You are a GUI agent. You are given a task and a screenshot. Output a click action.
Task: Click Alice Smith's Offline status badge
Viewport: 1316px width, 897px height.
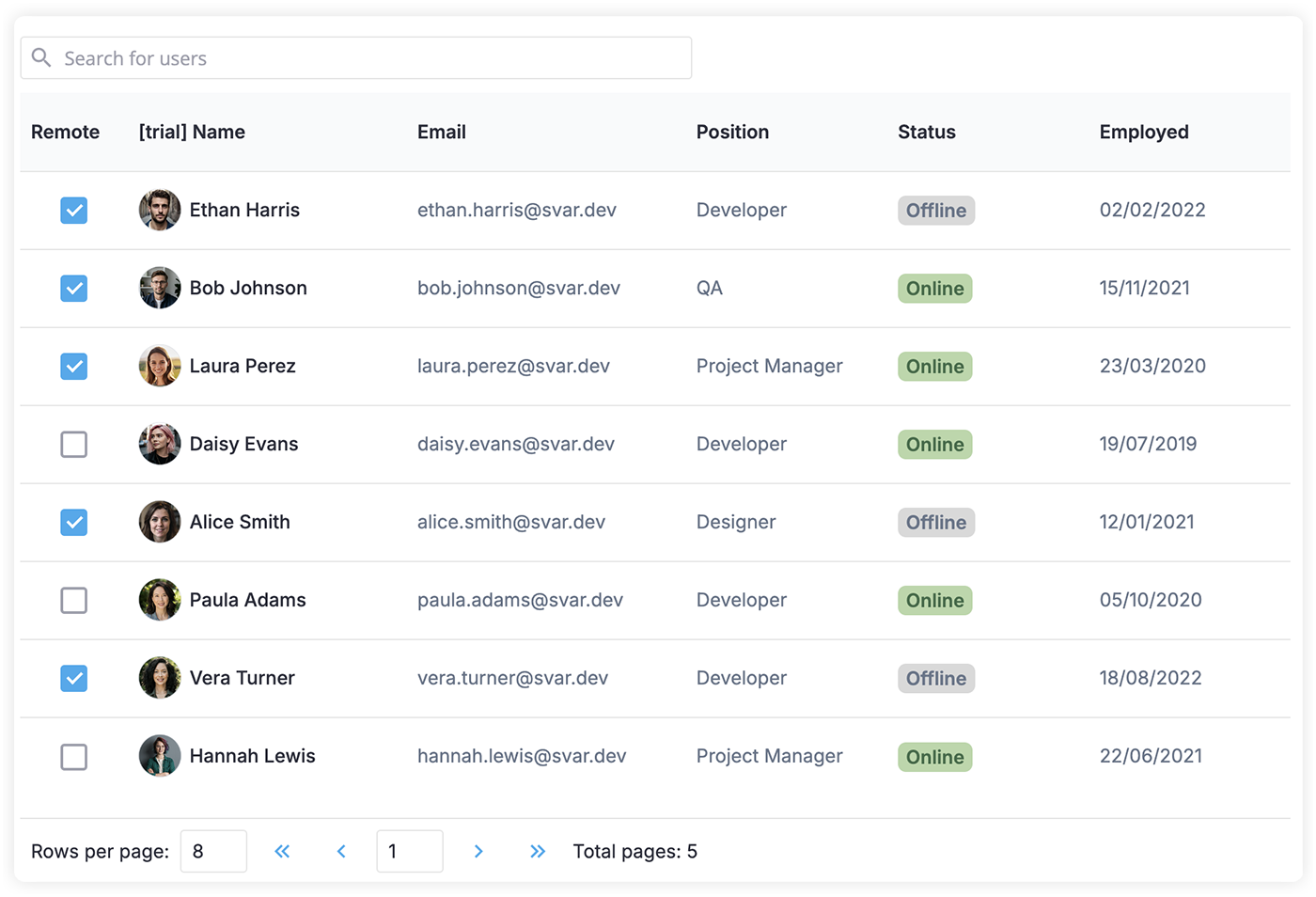936,523
